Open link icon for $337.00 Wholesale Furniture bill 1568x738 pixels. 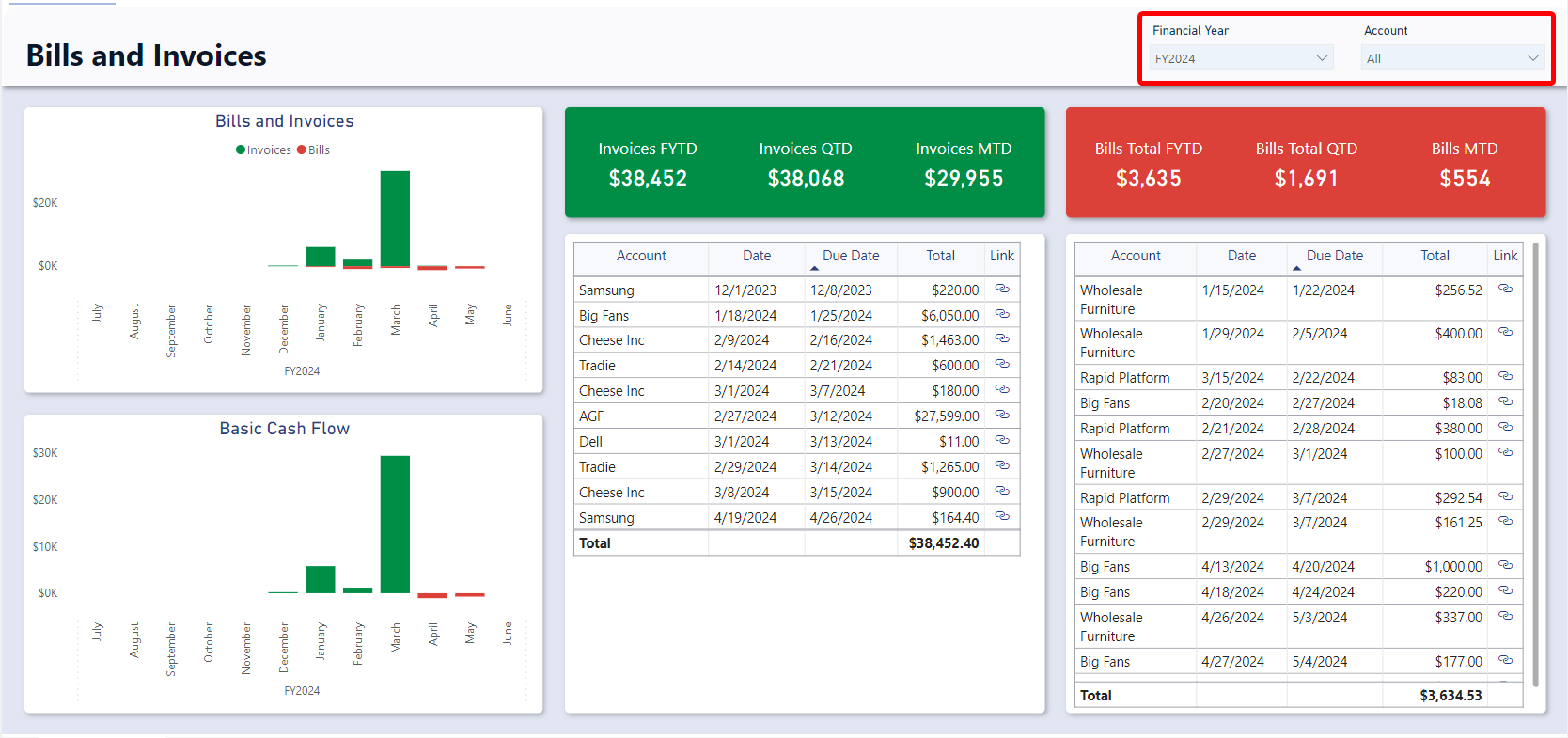coord(1505,616)
